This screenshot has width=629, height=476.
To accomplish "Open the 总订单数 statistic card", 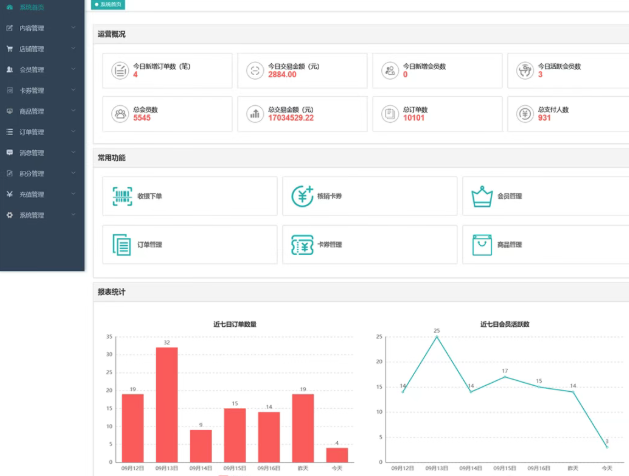I will point(437,114).
